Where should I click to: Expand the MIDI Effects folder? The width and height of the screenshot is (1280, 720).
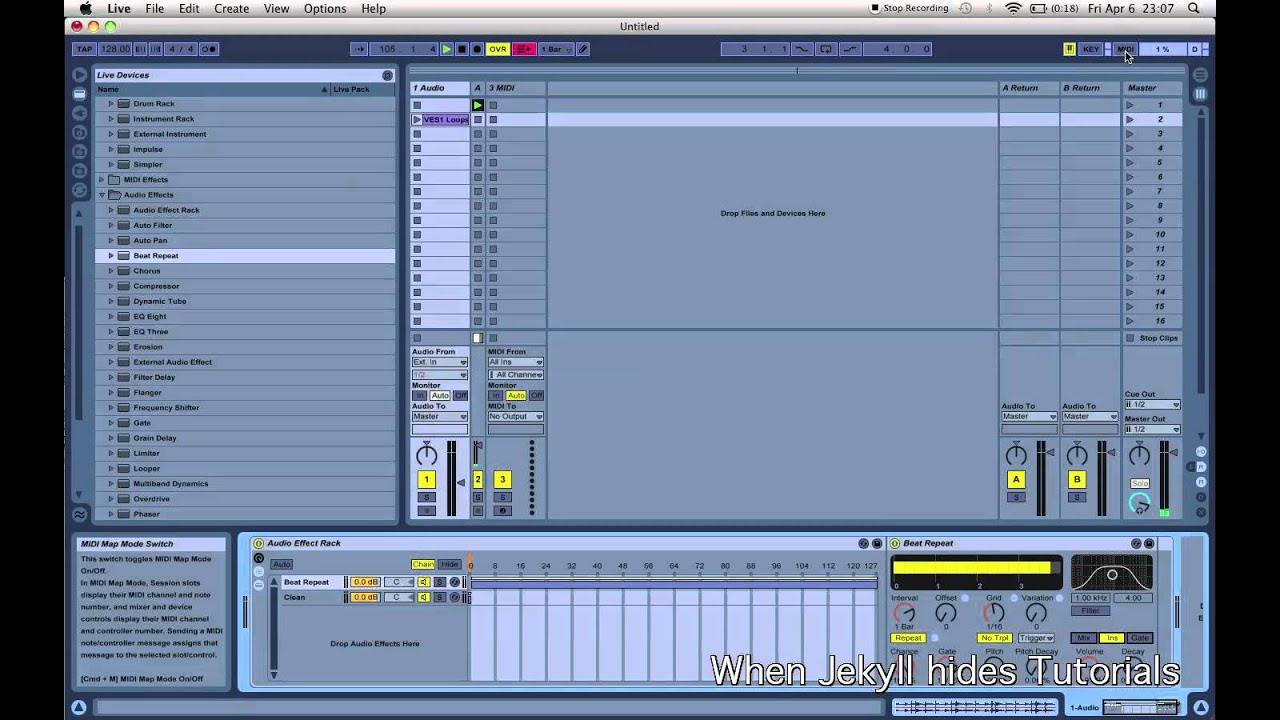101,180
